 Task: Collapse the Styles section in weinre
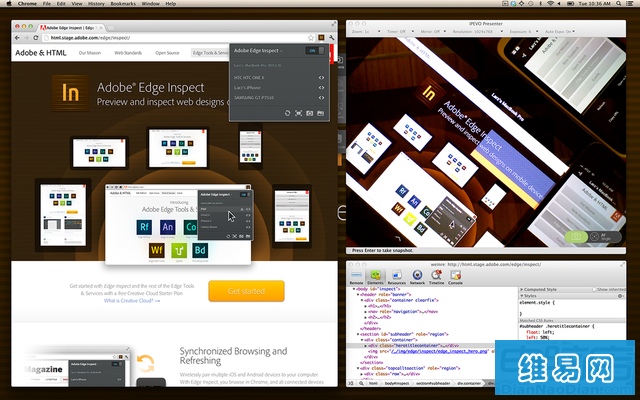[x=522, y=296]
